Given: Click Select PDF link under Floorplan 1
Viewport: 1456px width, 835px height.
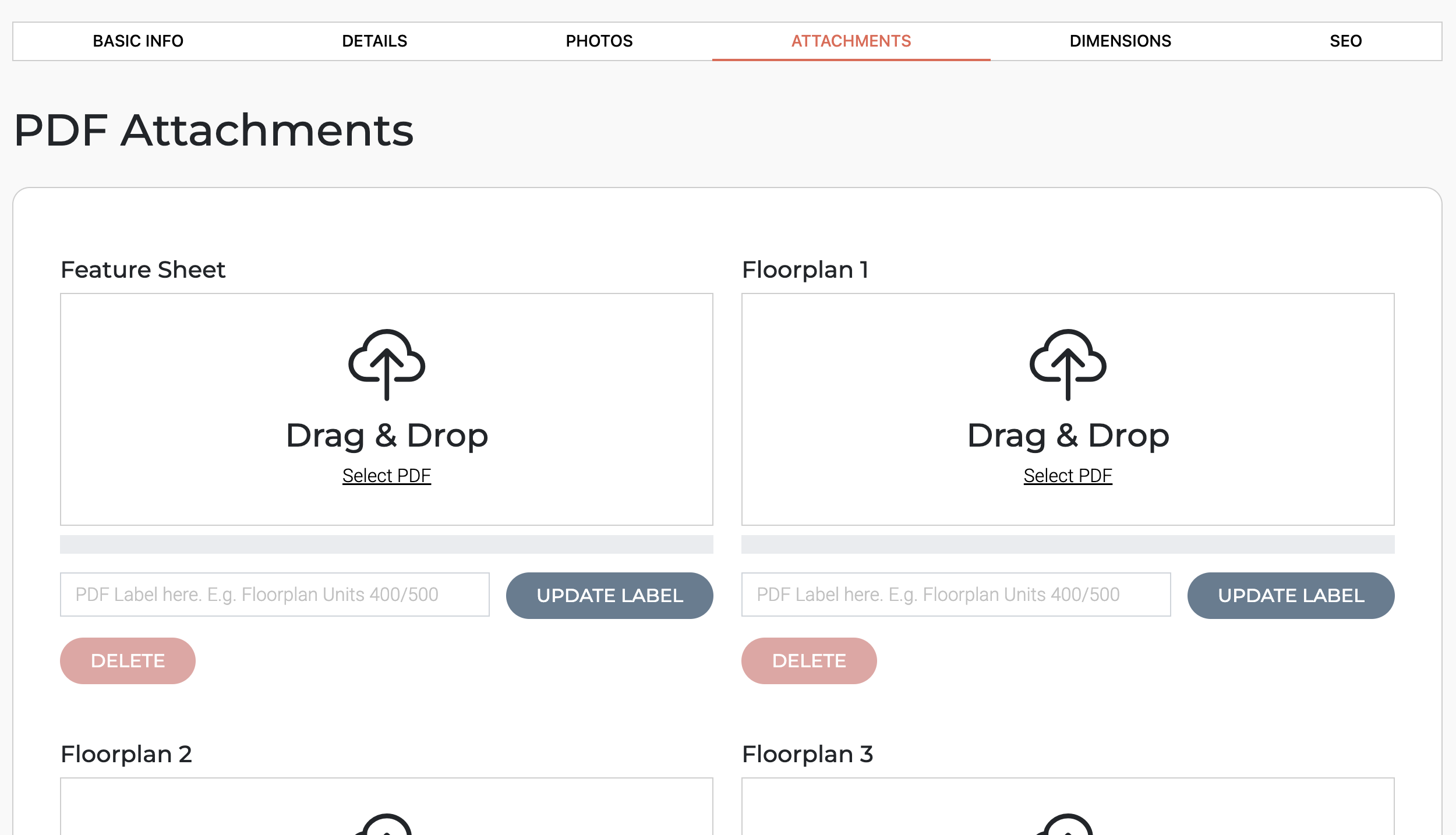Looking at the screenshot, I should (1068, 476).
